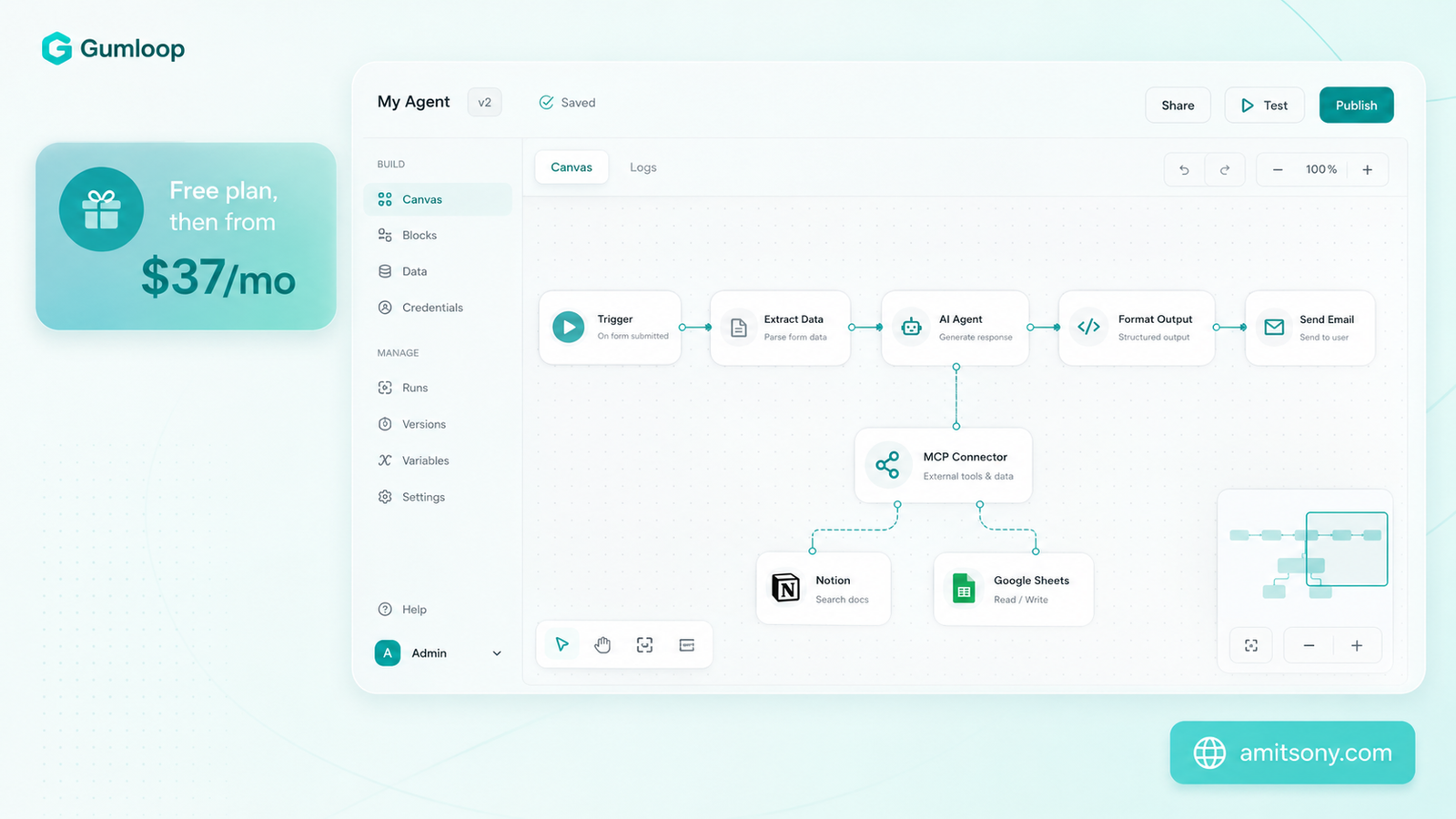
Task: Zoom in with the minimap plus button
Action: 1357,645
